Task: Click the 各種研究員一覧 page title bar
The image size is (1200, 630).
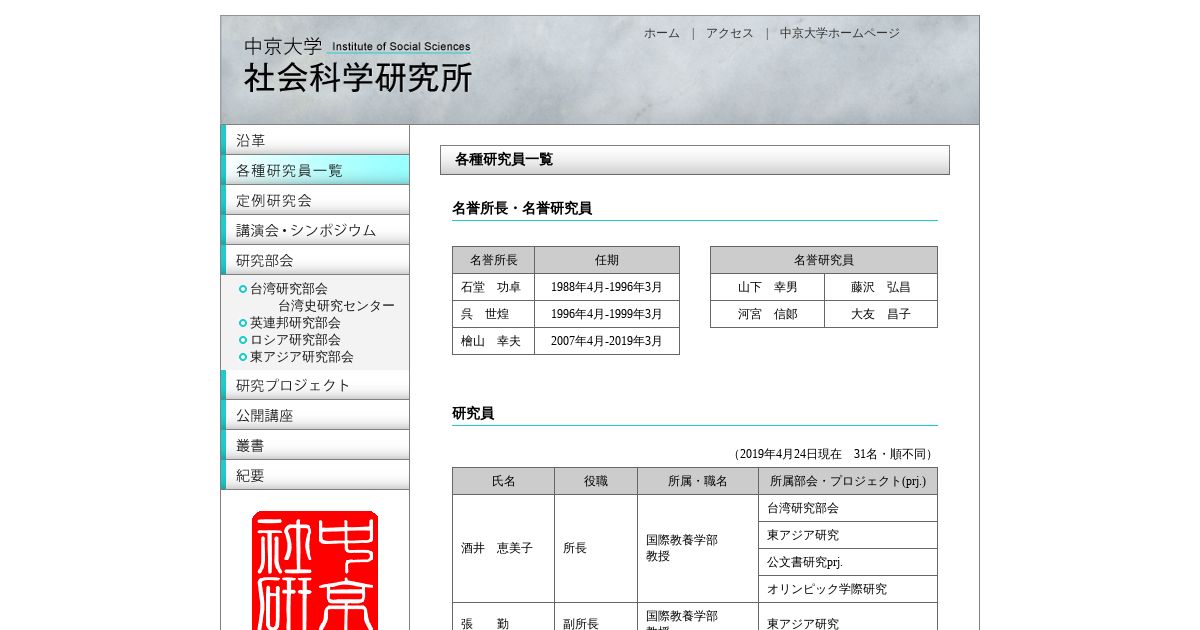Action: pyautogui.click(x=695, y=160)
